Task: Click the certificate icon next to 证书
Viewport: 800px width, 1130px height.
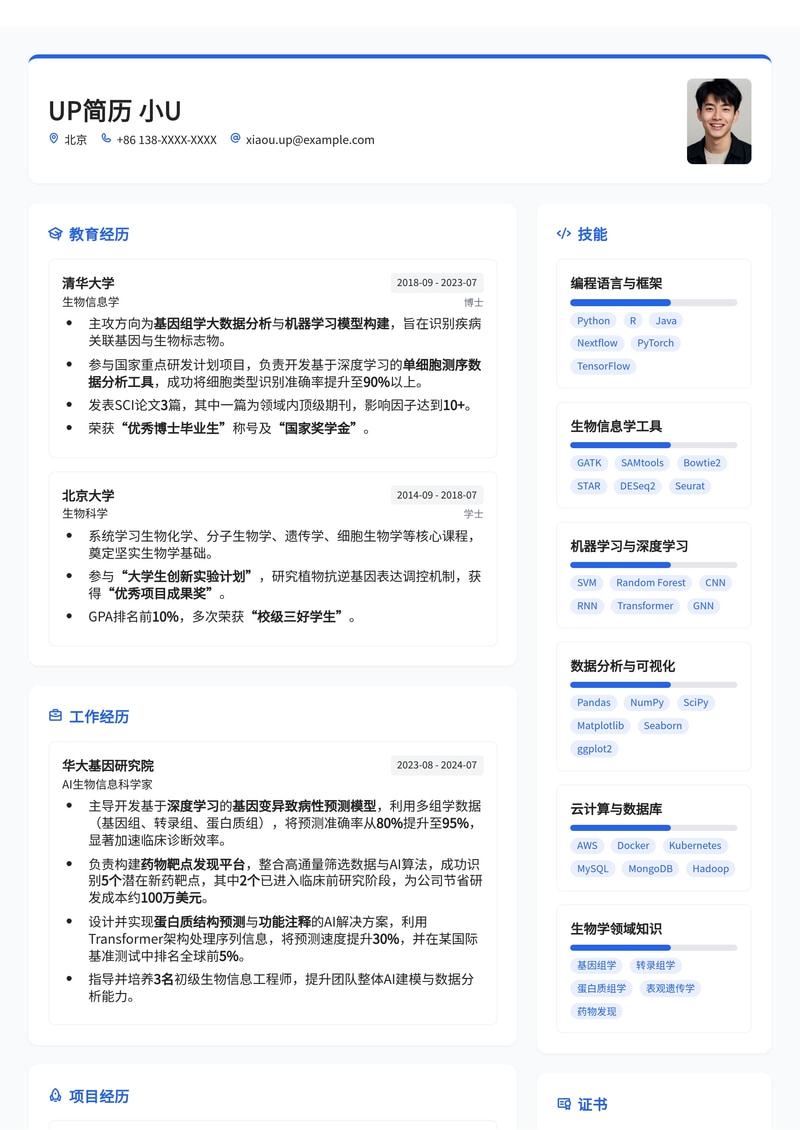Action: pos(563,1103)
